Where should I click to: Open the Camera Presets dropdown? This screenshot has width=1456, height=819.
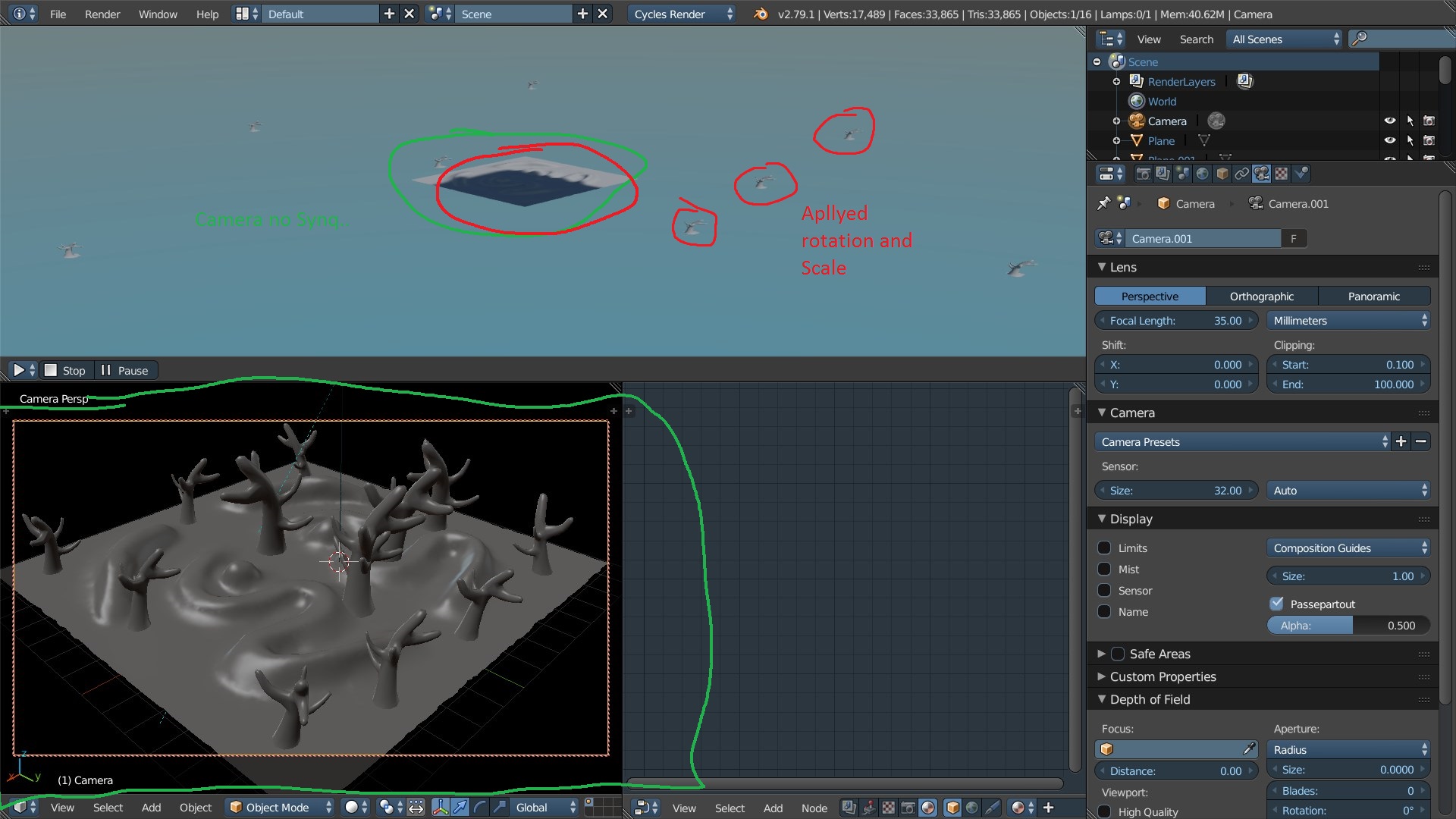click(x=1243, y=441)
